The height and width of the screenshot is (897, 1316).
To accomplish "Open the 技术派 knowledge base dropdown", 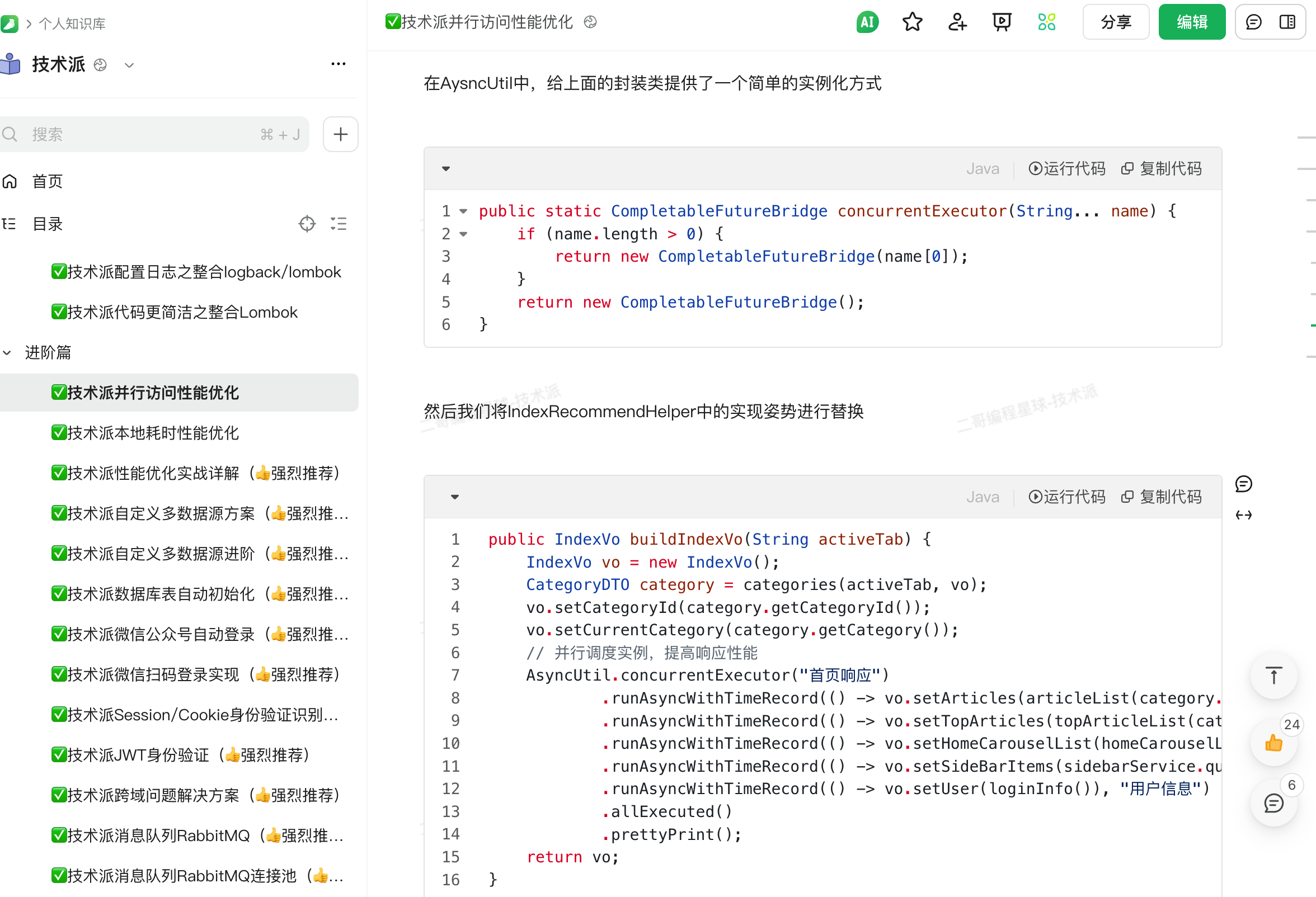I will coord(129,65).
